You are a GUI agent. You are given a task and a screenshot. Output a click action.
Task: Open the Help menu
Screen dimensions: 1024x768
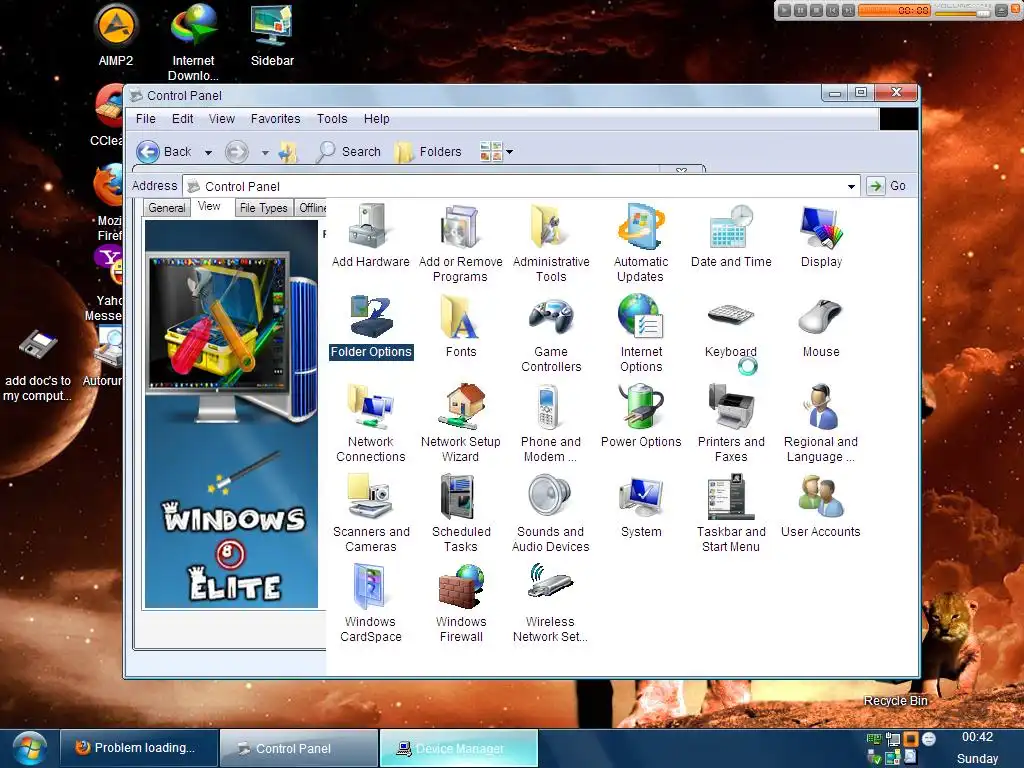coord(376,119)
